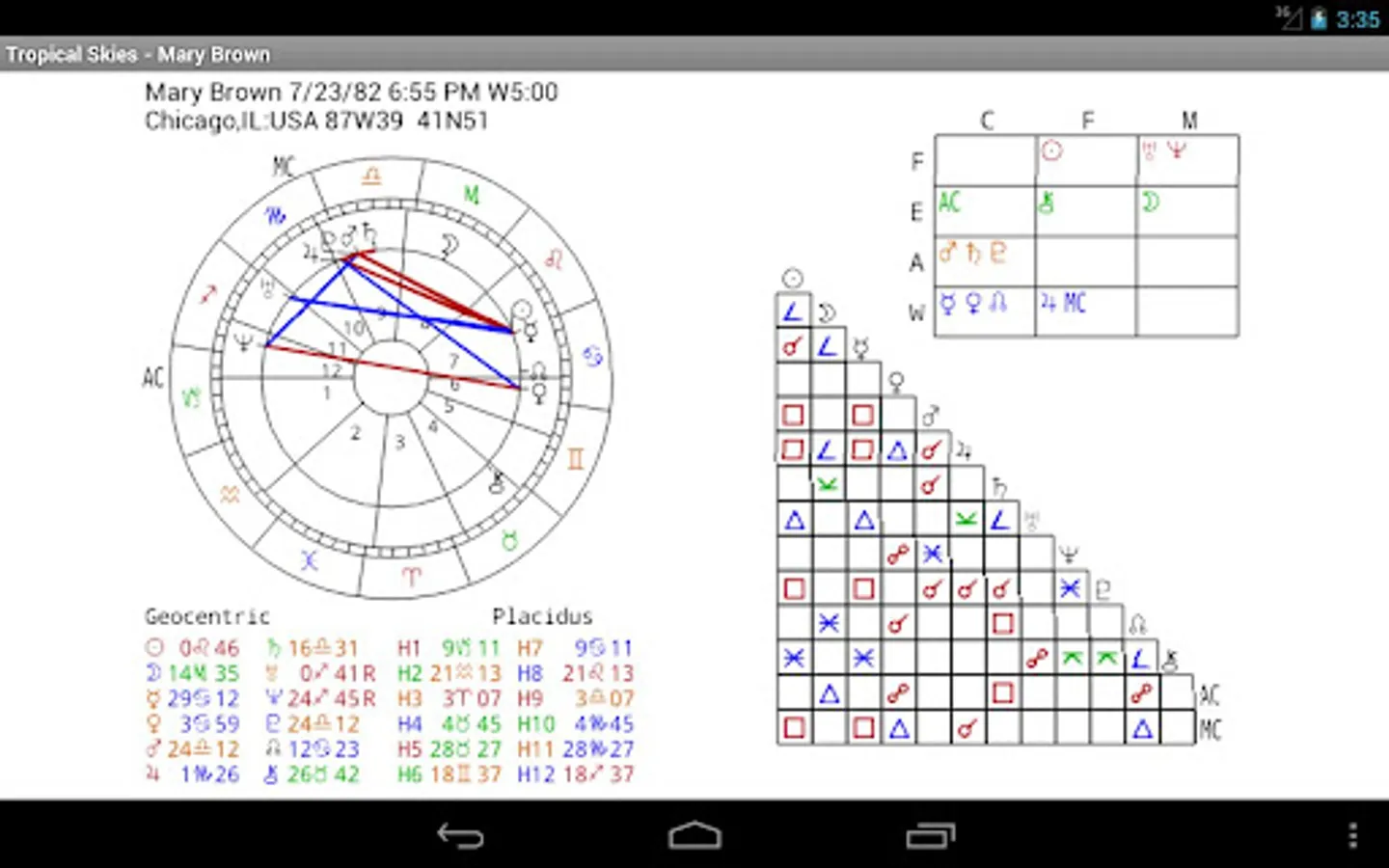Tap the 'MC' label above the chart wheel

coord(284,167)
